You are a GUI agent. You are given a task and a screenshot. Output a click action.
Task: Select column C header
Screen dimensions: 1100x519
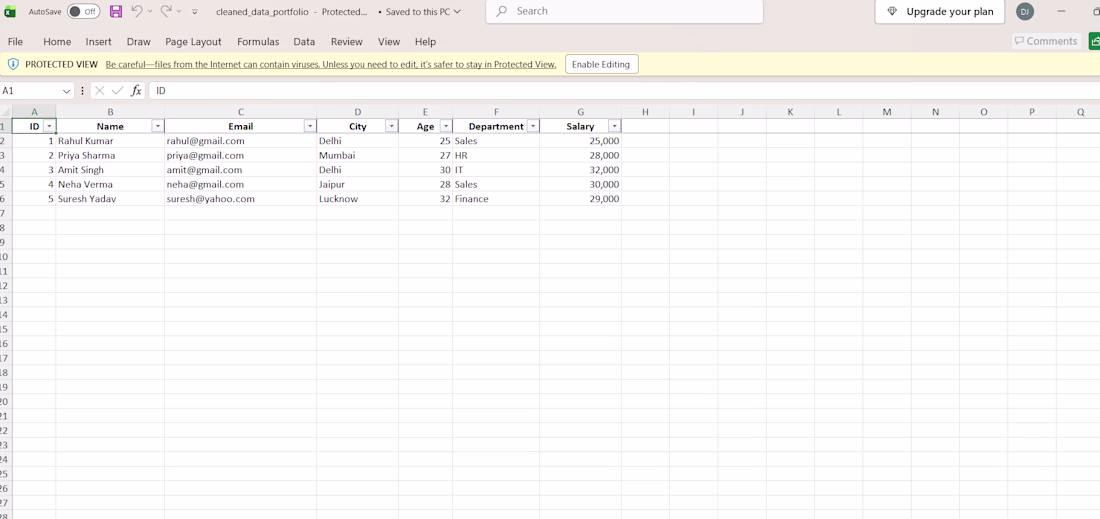(241, 112)
